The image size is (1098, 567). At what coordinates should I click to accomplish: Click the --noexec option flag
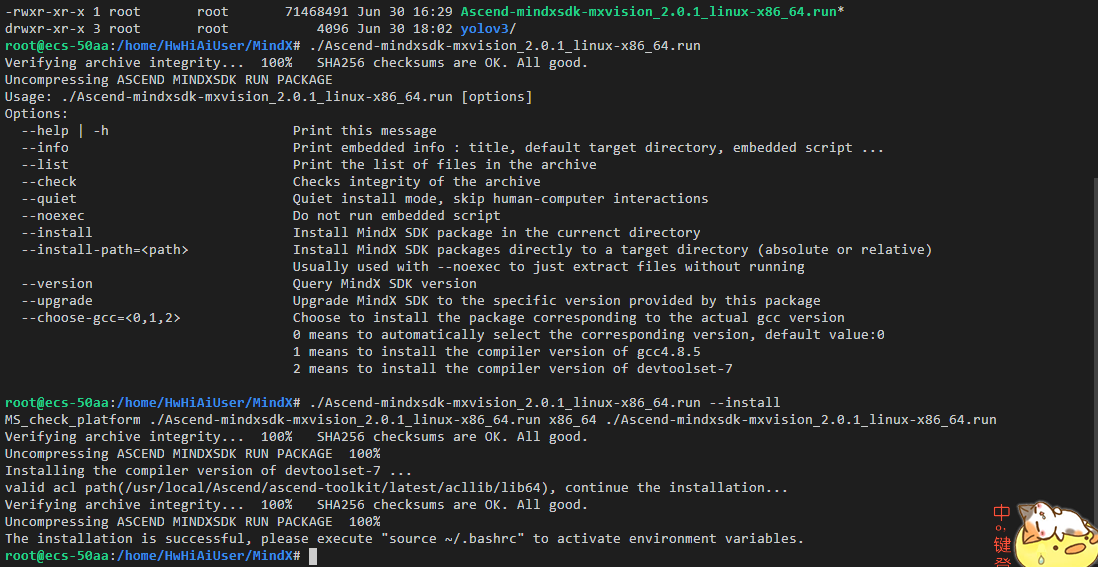coord(52,215)
